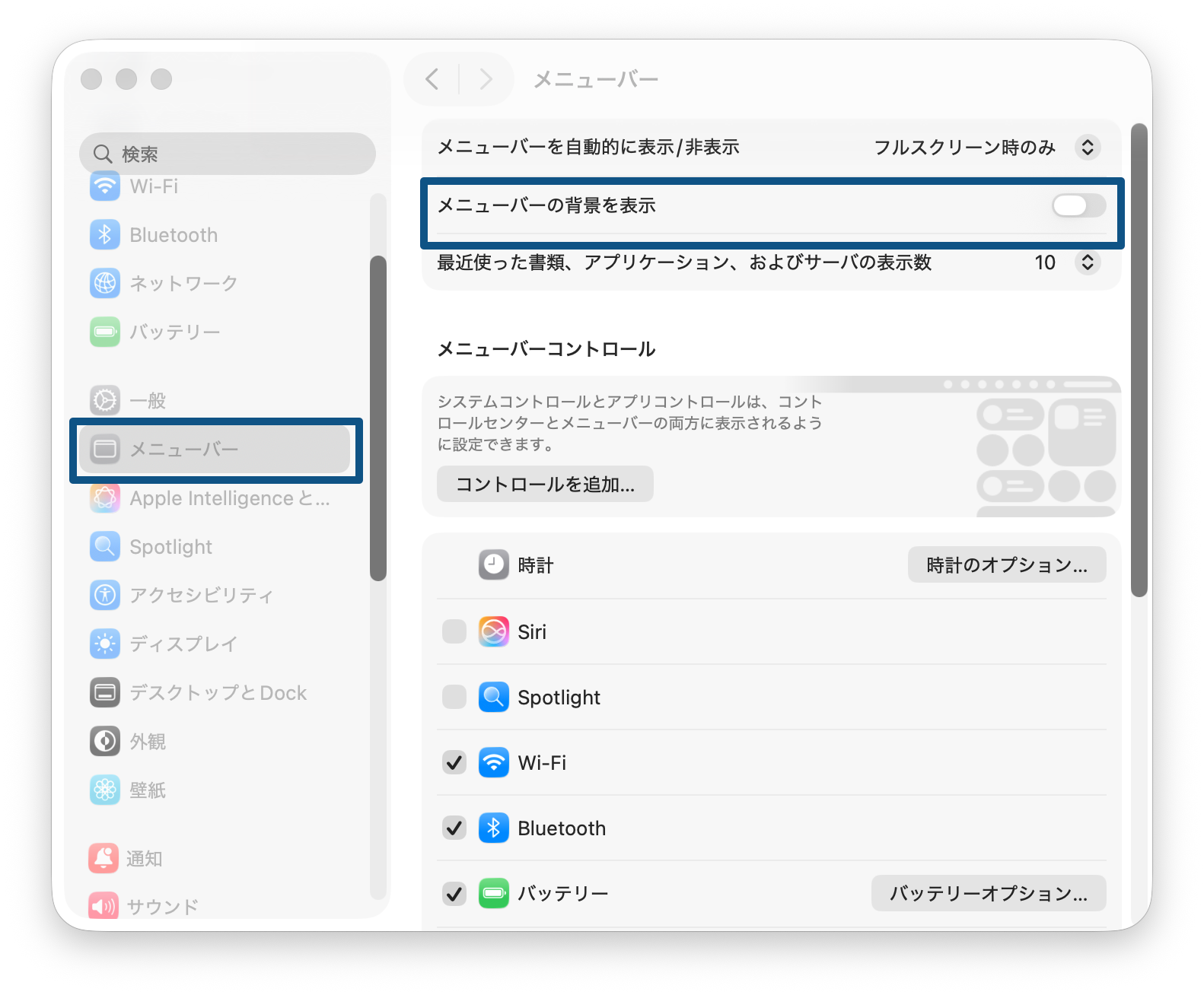Open the ネットワーク sidebar icon
The height and width of the screenshot is (995, 1204).
click(105, 284)
